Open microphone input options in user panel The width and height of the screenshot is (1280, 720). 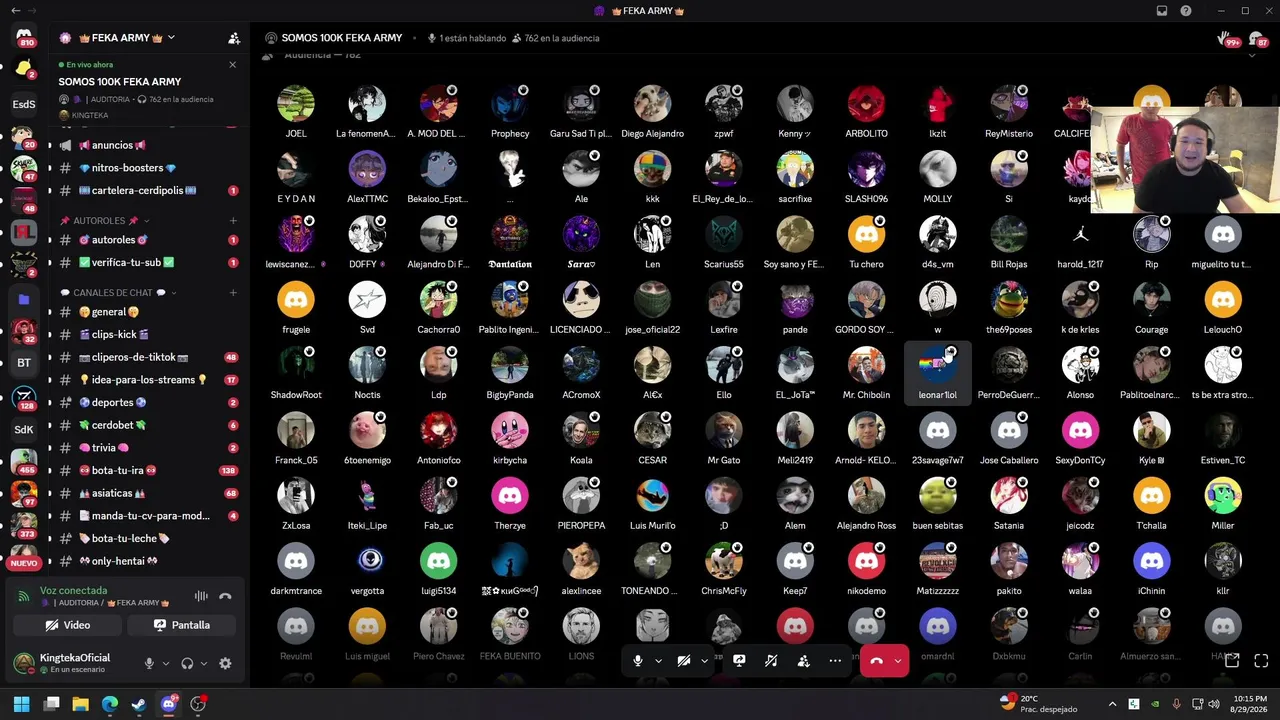tap(165, 663)
